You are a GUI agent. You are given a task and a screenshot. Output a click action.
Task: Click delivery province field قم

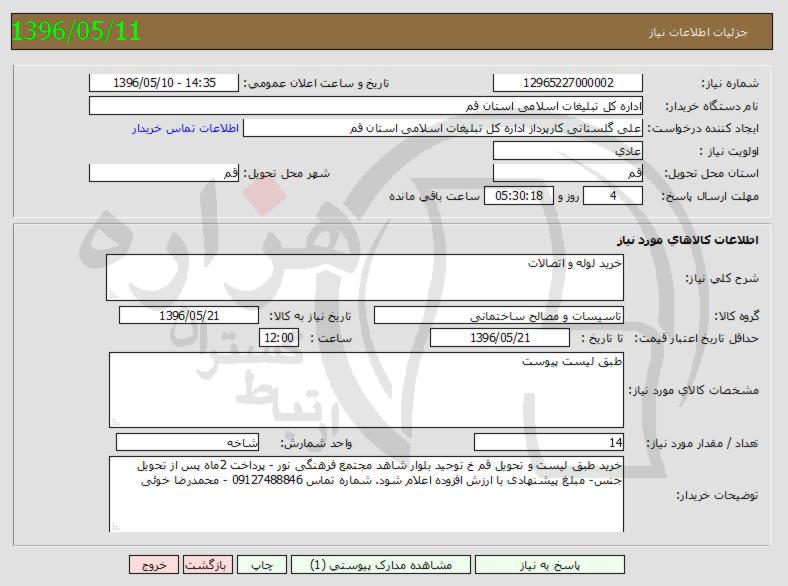pyautogui.click(x=568, y=173)
